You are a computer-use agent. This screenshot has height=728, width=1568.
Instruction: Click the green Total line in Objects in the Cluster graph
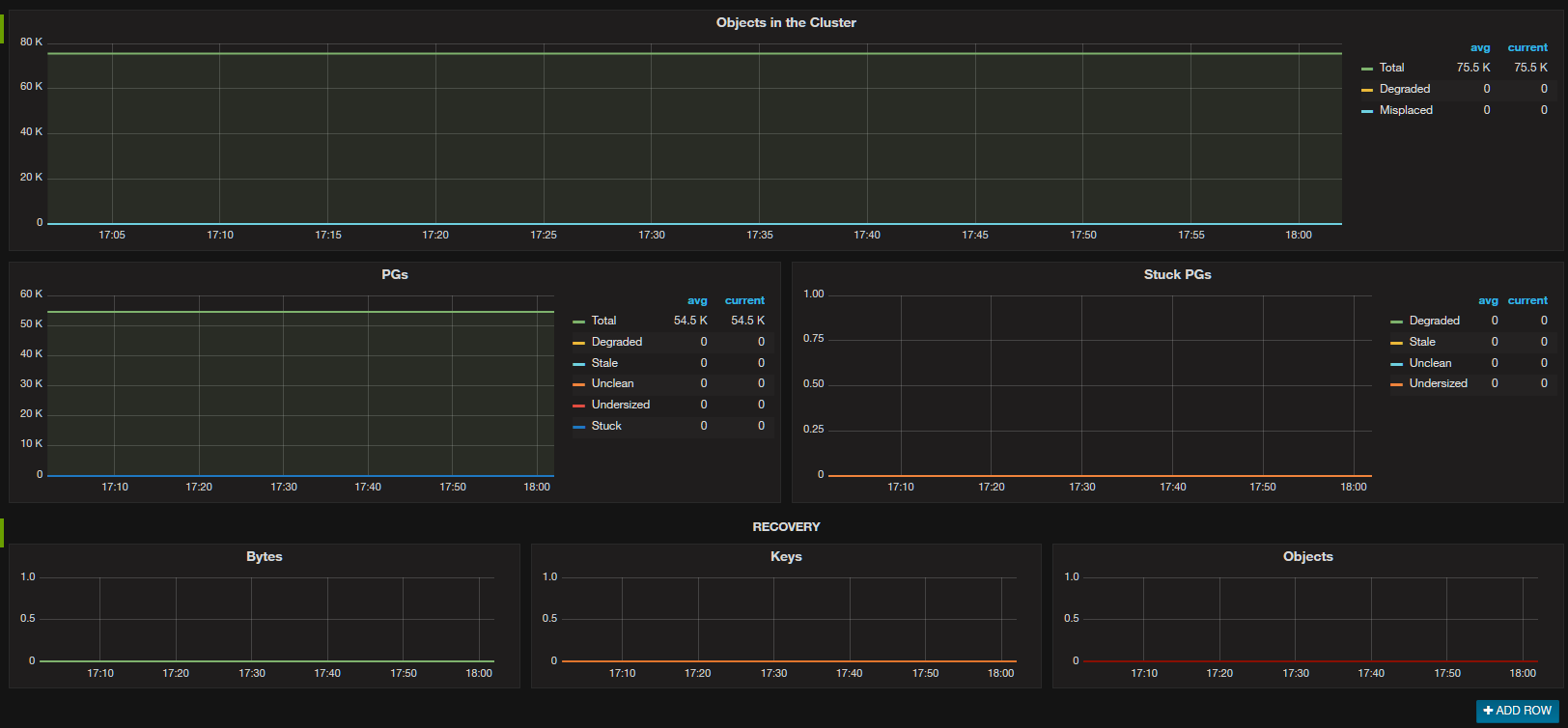coord(694,53)
